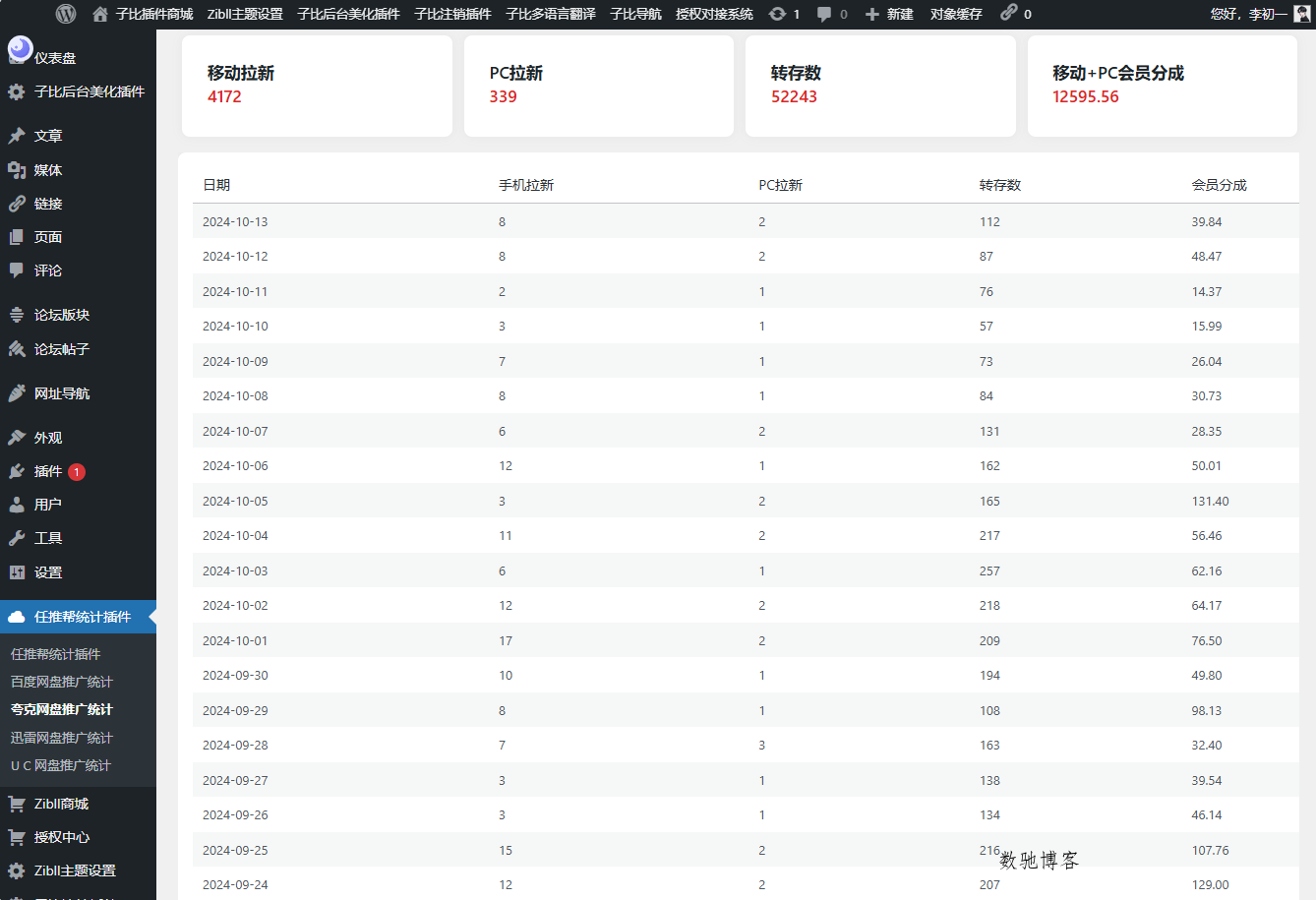
Task: Open 子比多语言翻译 in the top bar
Action: 551,14
